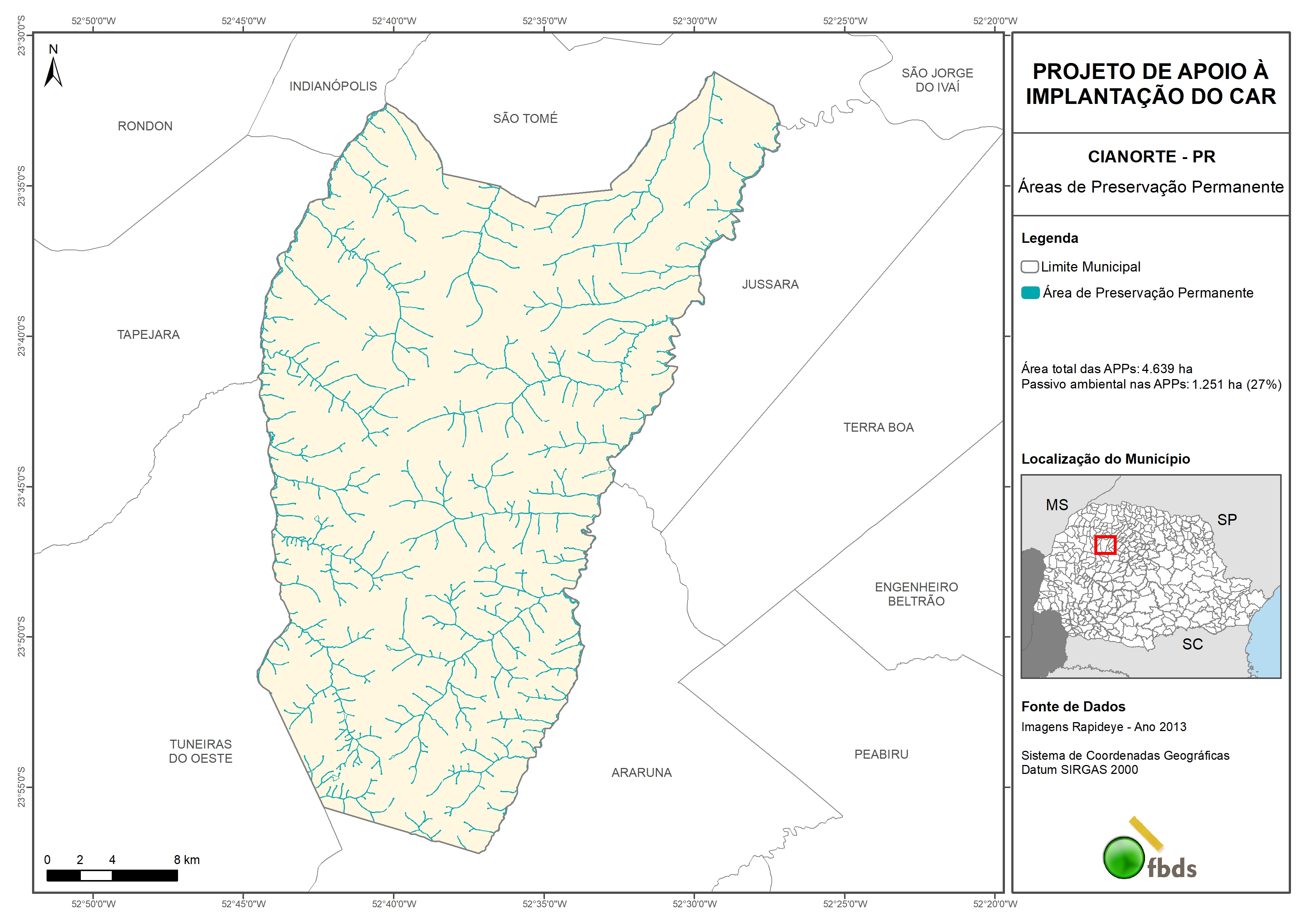Click the ARARUNA municipality label
The height and width of the screenshot is (924, 1307).
point(641,772)
